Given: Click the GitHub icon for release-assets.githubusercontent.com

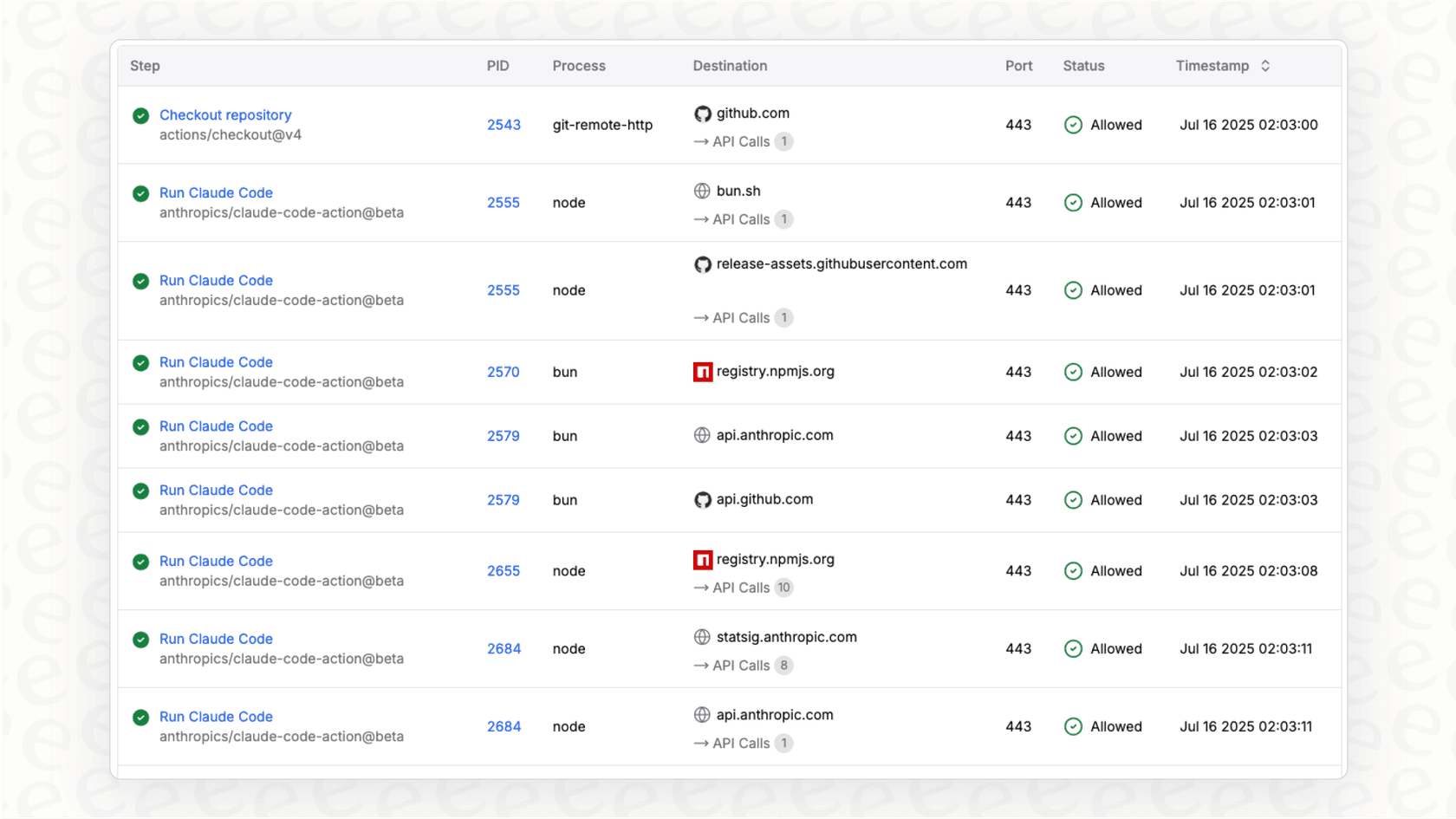Looking at the screenshot, I should click(x=702, y=263).
